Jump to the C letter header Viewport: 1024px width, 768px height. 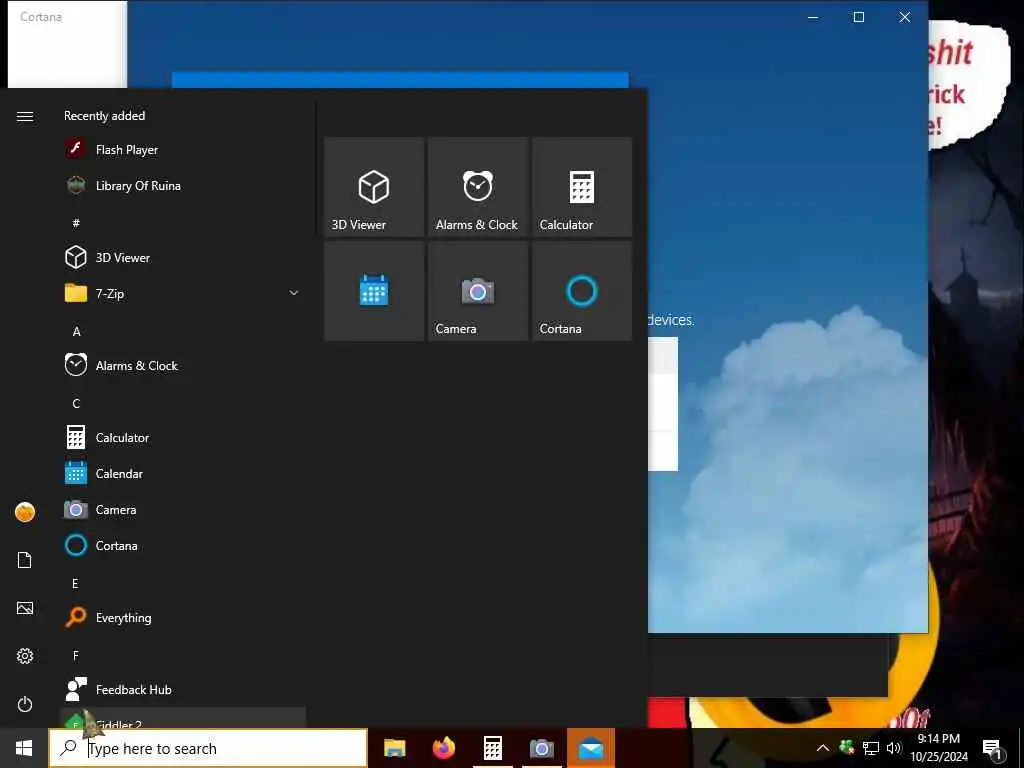[x=76, y=403]
